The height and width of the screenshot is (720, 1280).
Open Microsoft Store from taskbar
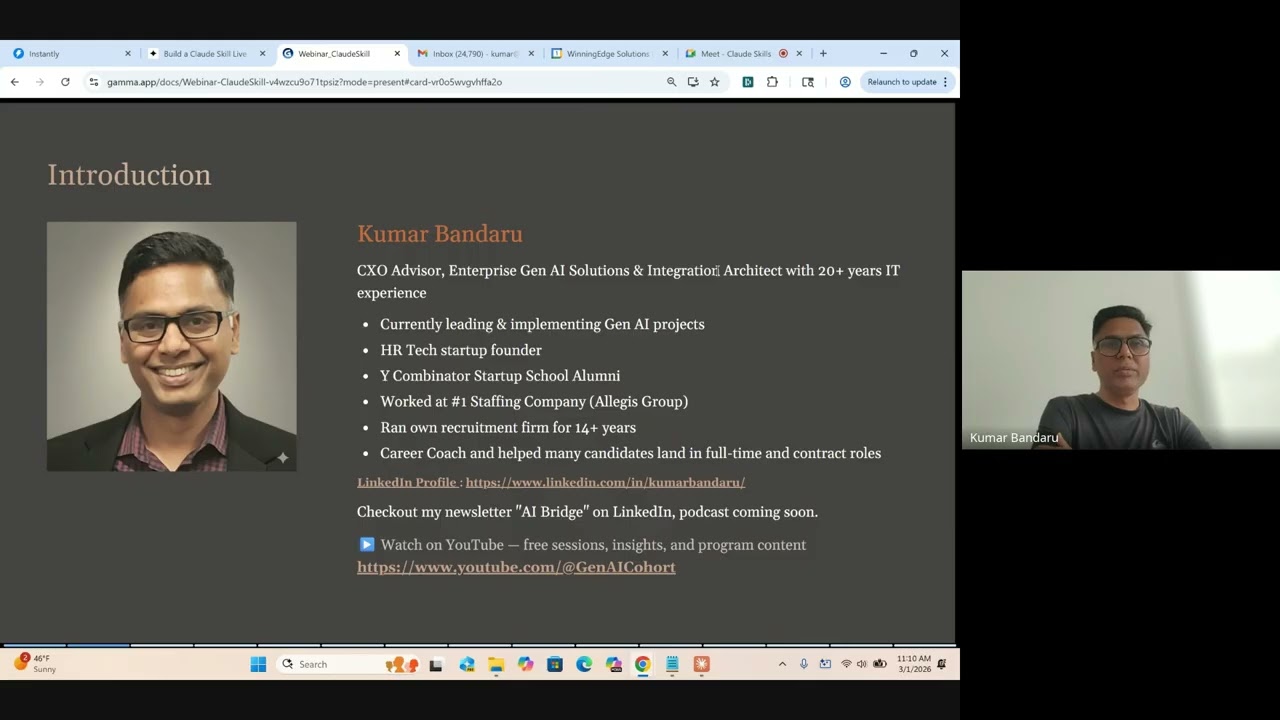555,664
